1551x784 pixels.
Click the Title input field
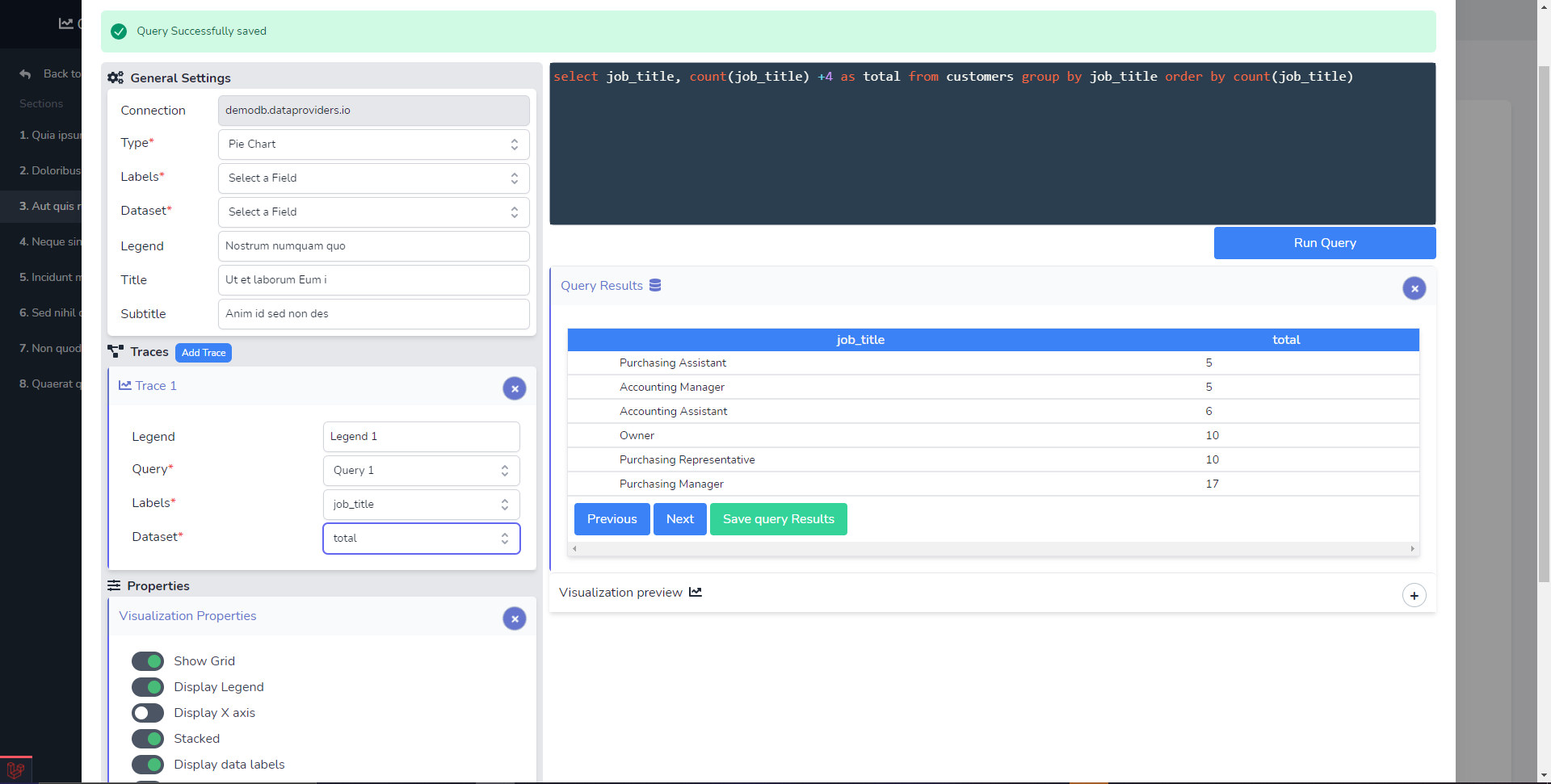[373, 280]
